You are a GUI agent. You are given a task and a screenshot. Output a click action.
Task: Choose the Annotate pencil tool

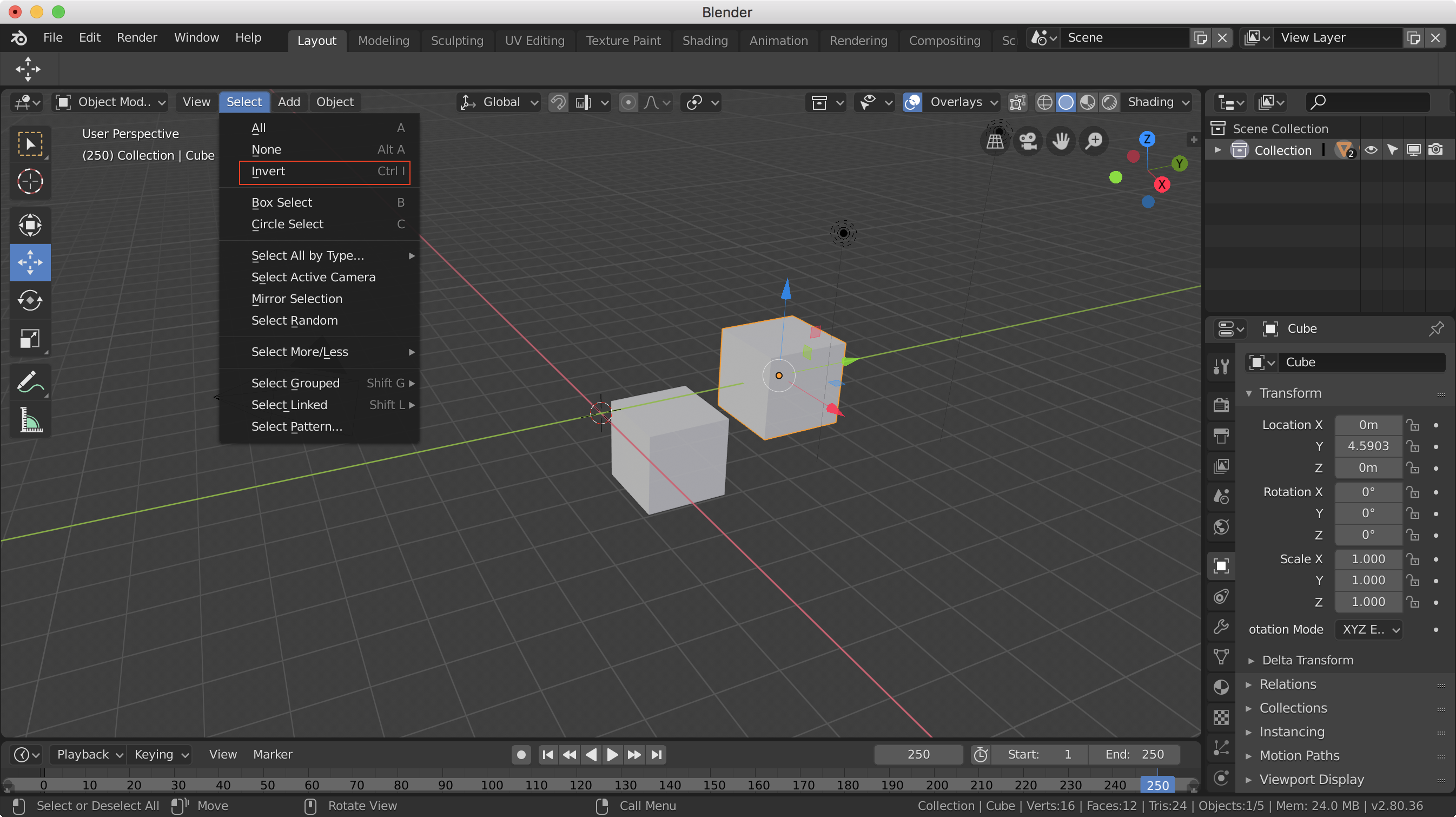(30, 381)
